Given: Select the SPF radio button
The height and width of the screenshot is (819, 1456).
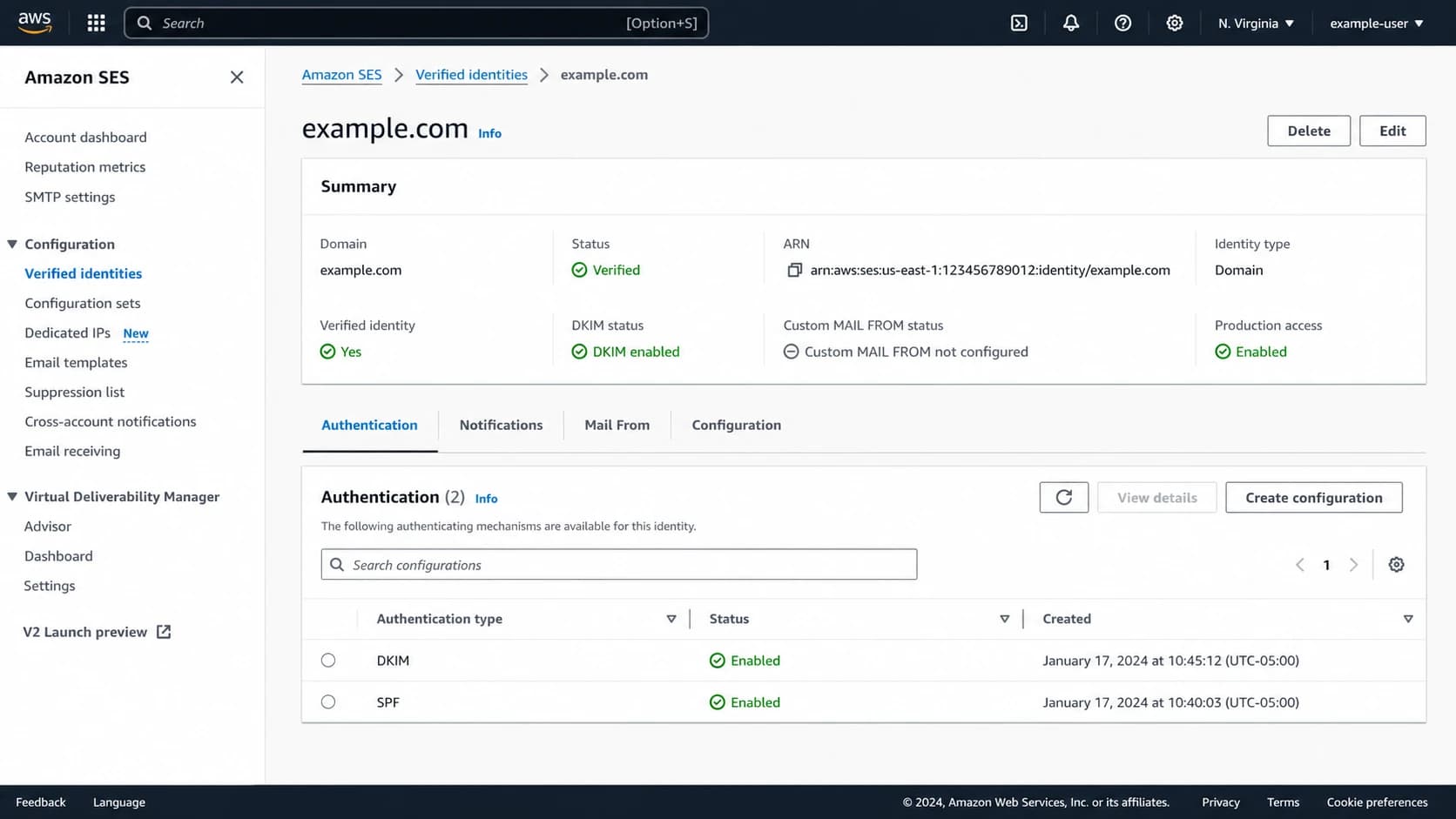Looking at the screenshot, I should [328, 702].
